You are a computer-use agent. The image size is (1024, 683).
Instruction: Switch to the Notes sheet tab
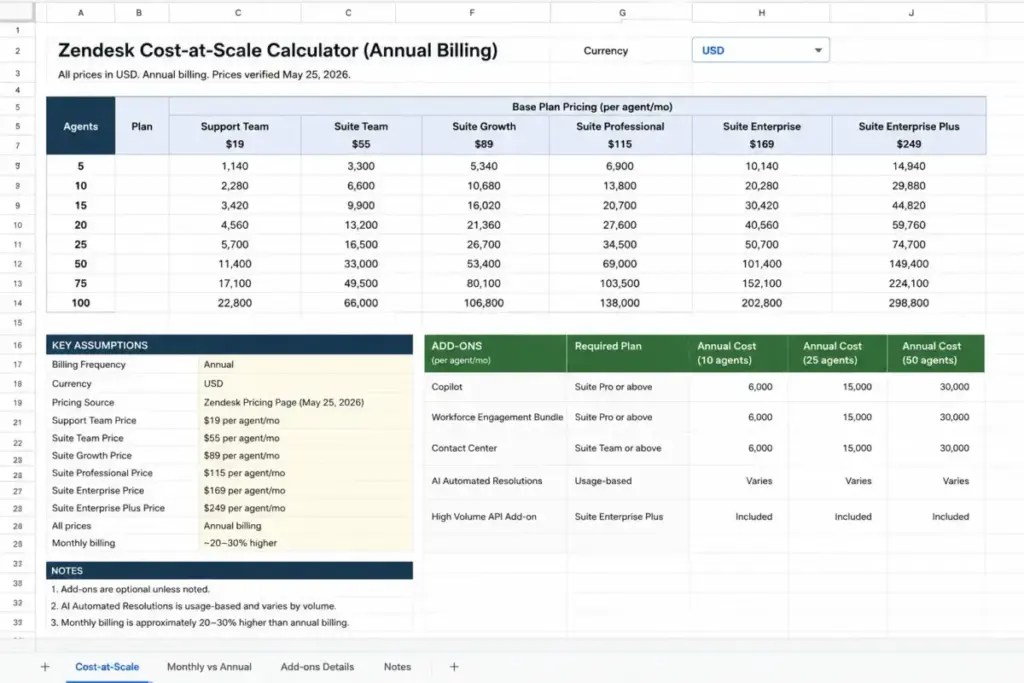[397, 667]
